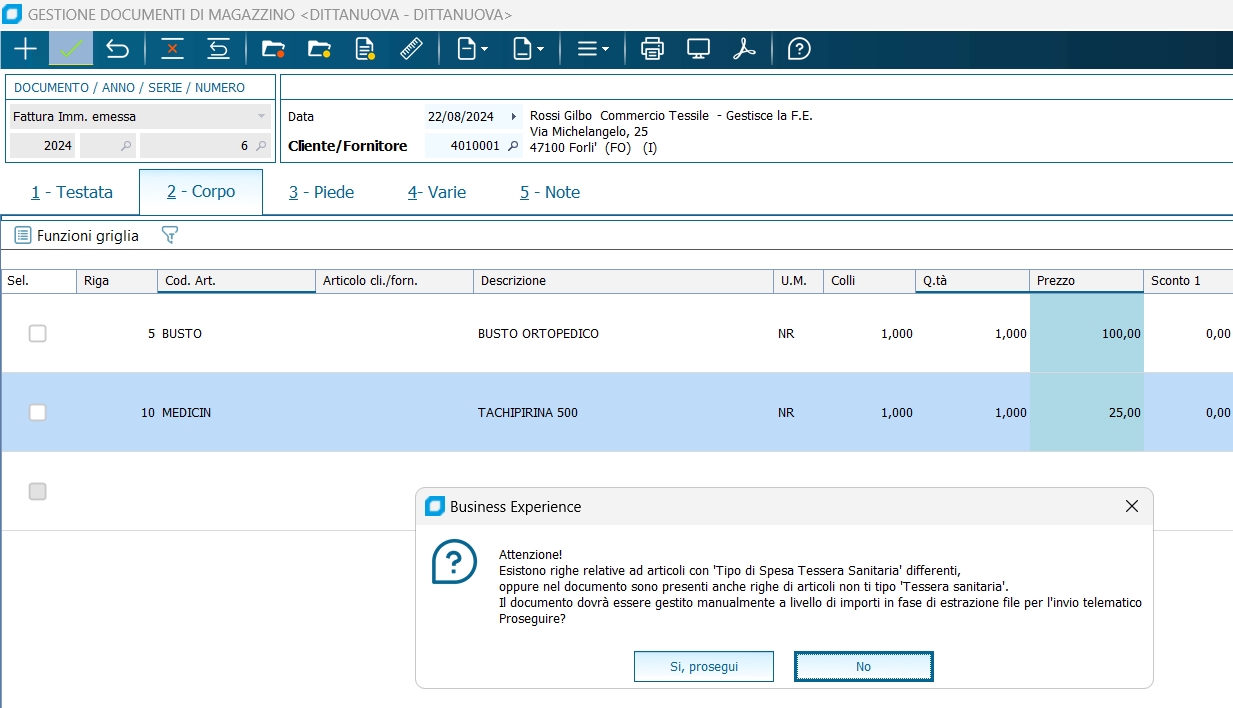This screenshot has height=708, width=1233.
Task: Click the filter funnel icon above the grid
Action: tap(170, 236)
